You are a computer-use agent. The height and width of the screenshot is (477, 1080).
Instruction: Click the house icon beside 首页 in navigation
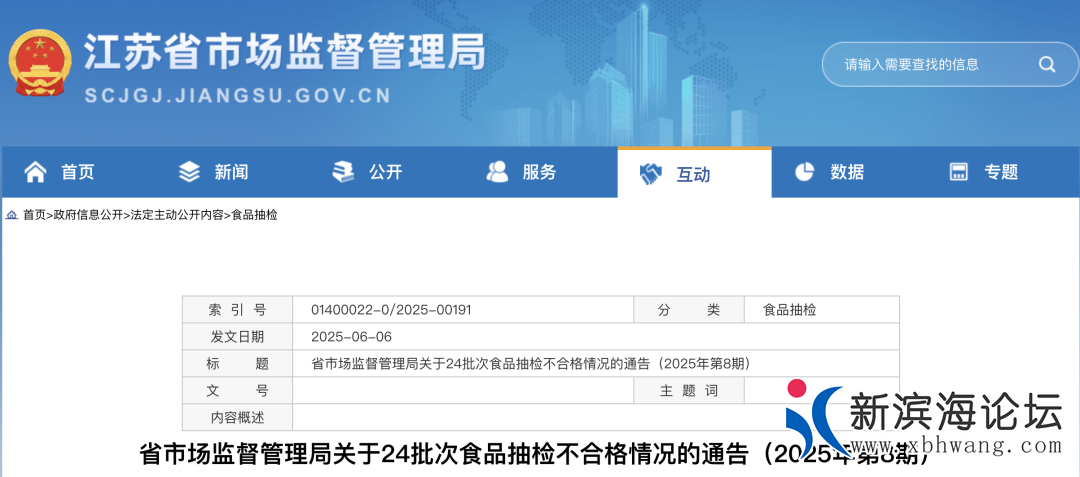pos(36,172)
